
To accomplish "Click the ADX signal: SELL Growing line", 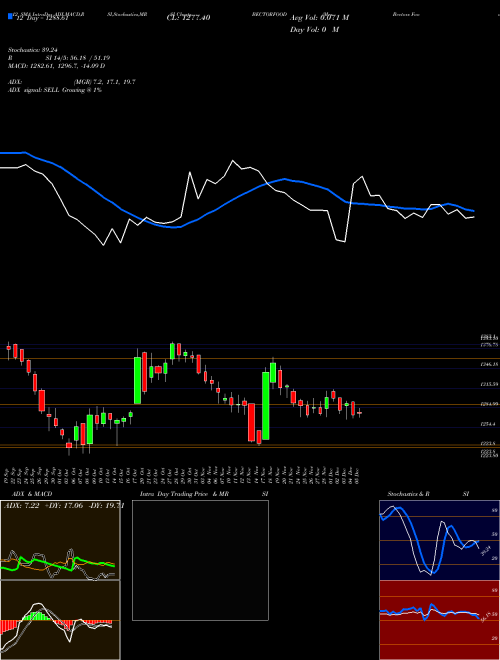I will [55, 90].
